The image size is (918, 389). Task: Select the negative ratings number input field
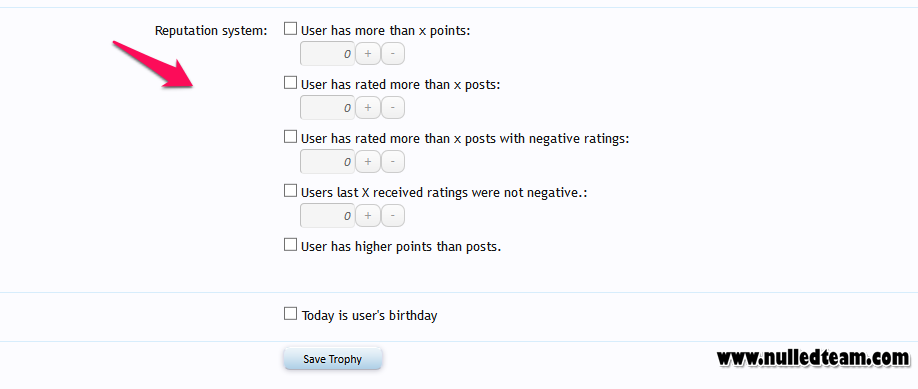[327, 162]
